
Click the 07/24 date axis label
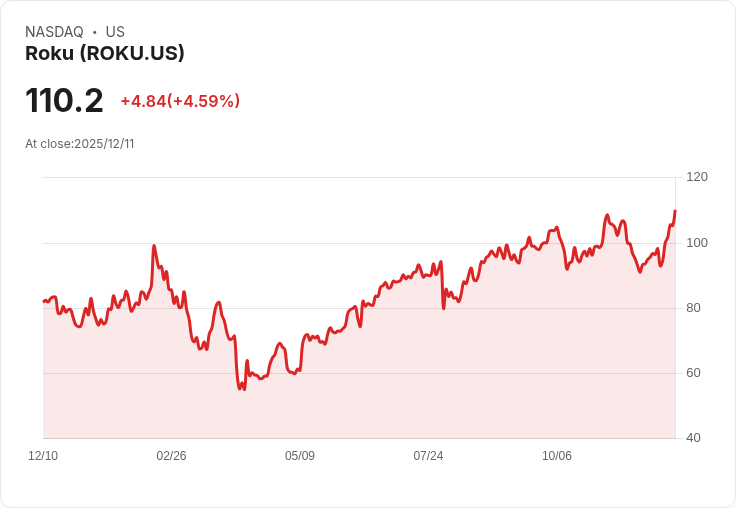tap(428, 456)
